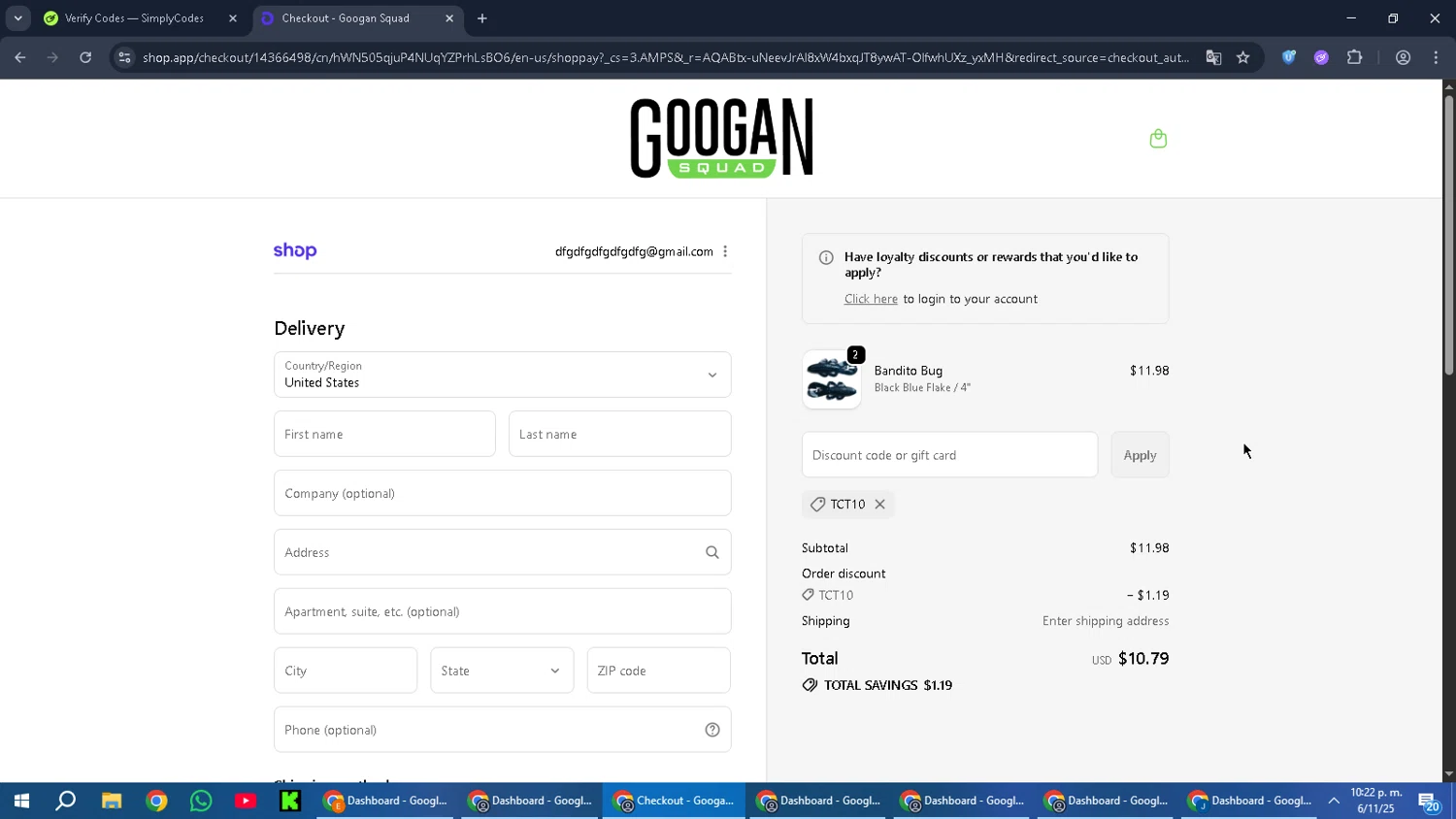The height and width of the screenshot is (819, 1456).
Task: Click the browser address bar URL
Action: coord(665,57)
